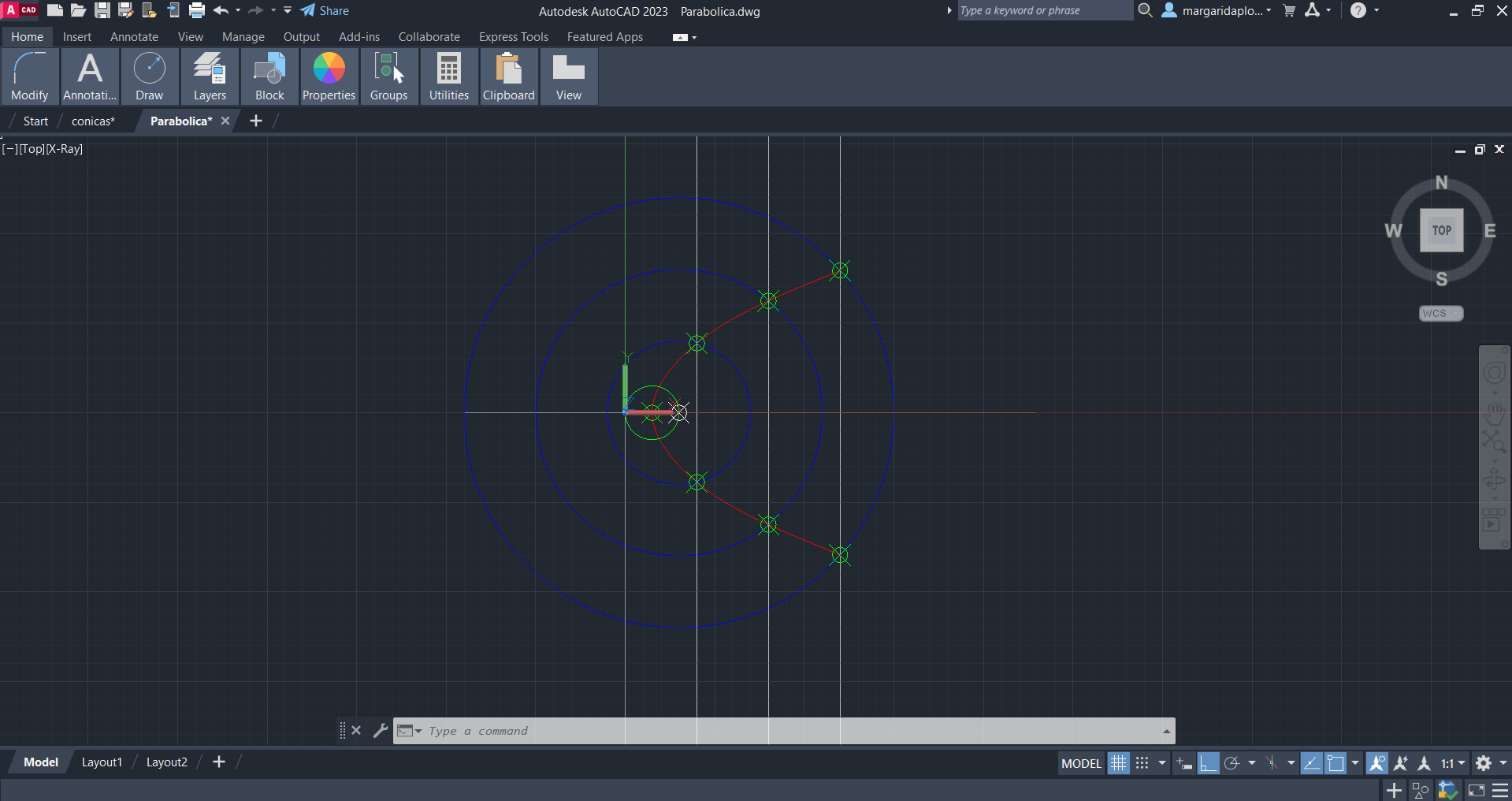Toggle the drawing grid display
Viewport: 1512px width, 801px height.
tap(1118, 763)
